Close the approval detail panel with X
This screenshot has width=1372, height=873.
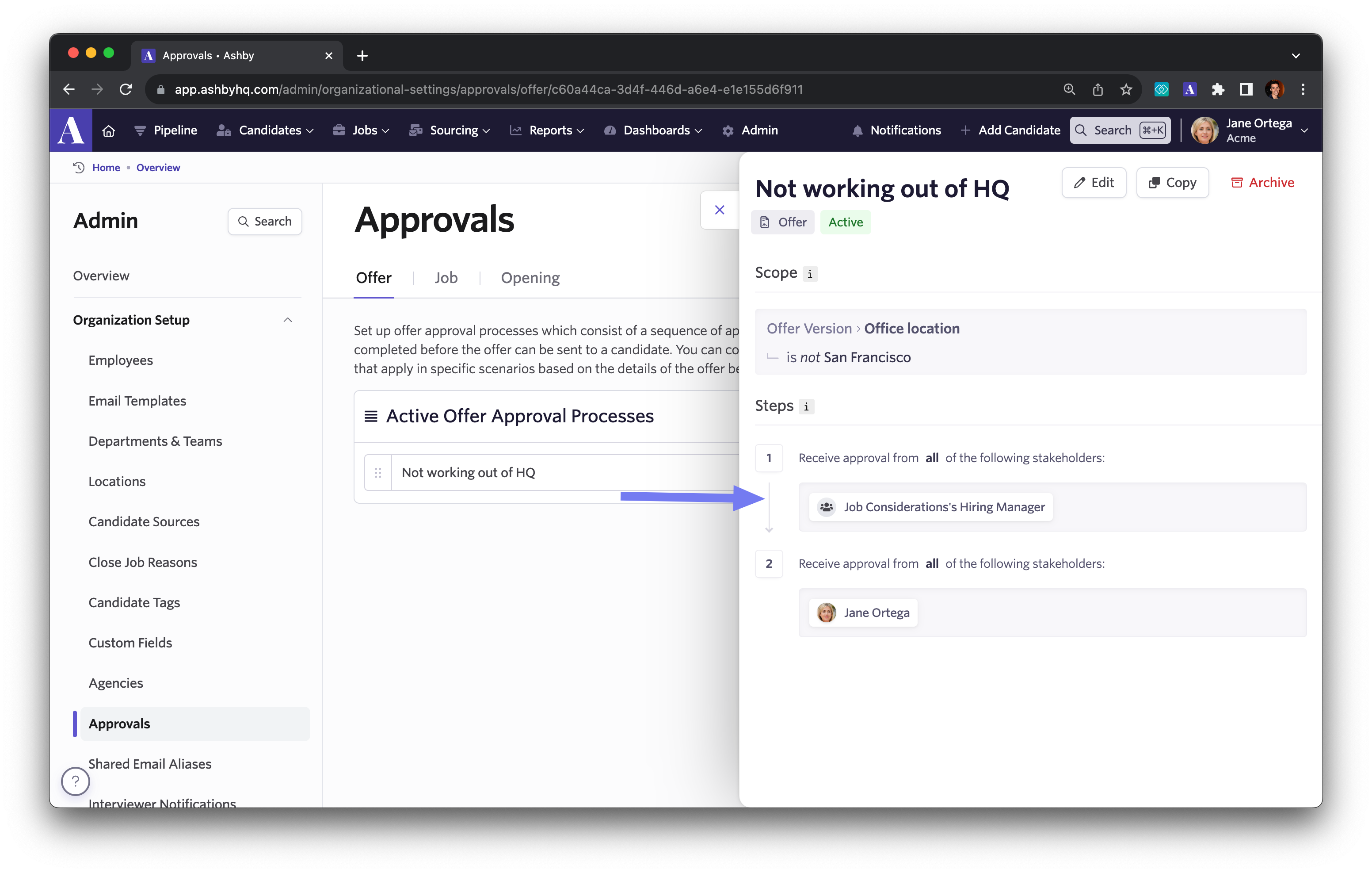click(719, 210)
